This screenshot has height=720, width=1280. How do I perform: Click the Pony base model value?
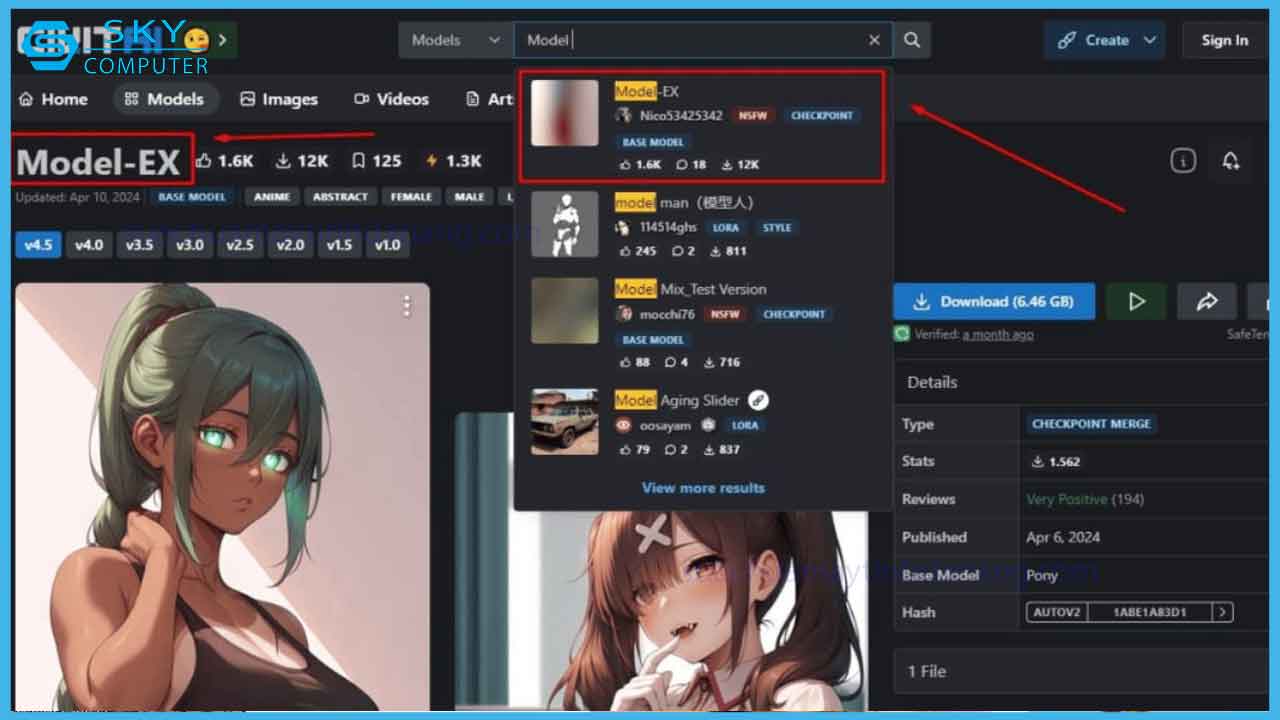point(1042,575)
